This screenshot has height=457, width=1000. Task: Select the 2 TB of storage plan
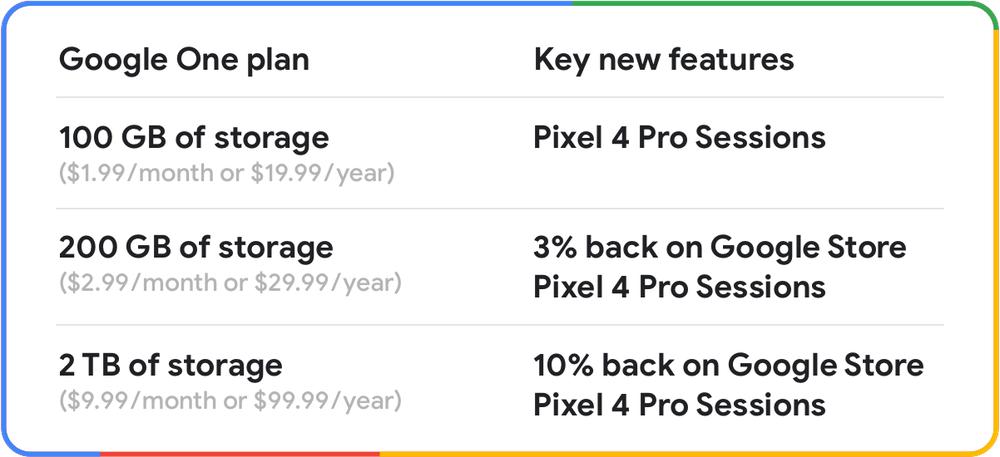pyautogui.click(x=171, y=365)
